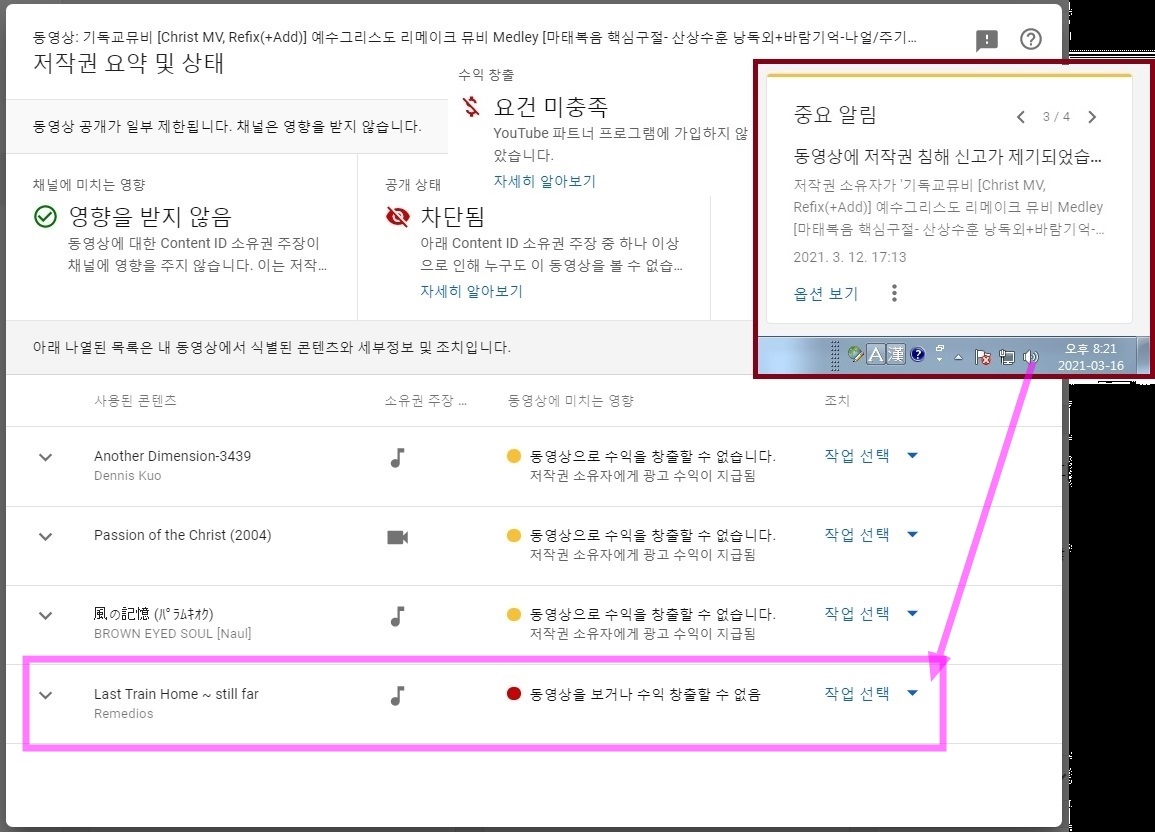Click the 중요 알림 notification heading
This screenshot has height=832, width=1155.
coord(835,115)
